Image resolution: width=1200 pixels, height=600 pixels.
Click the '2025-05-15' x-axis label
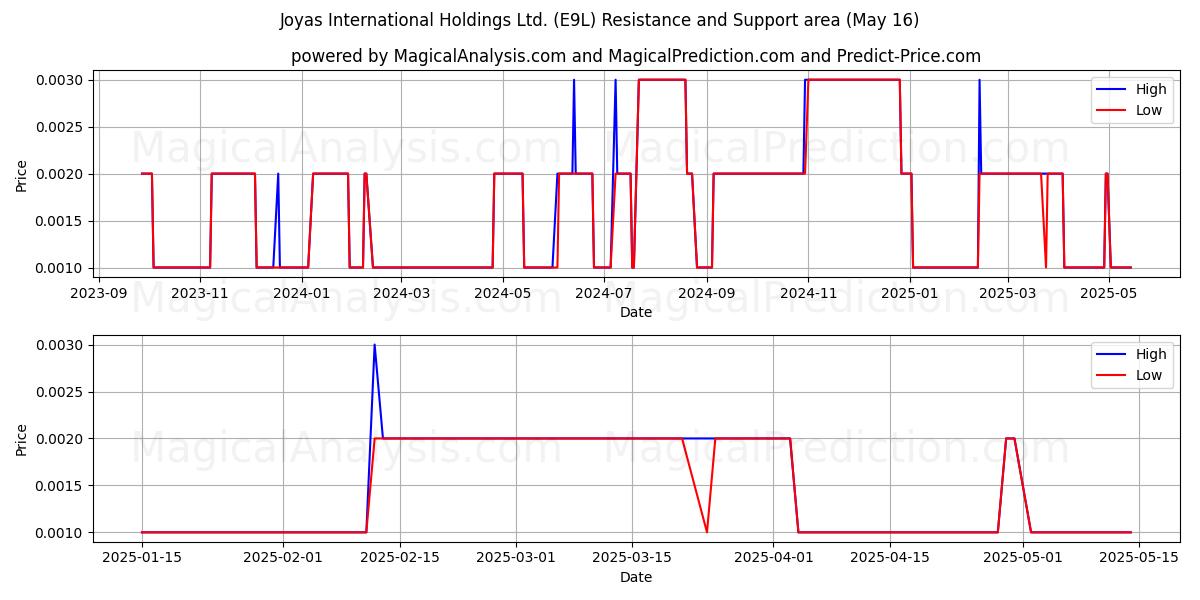pyautogui.click(x=1138, y=558)
